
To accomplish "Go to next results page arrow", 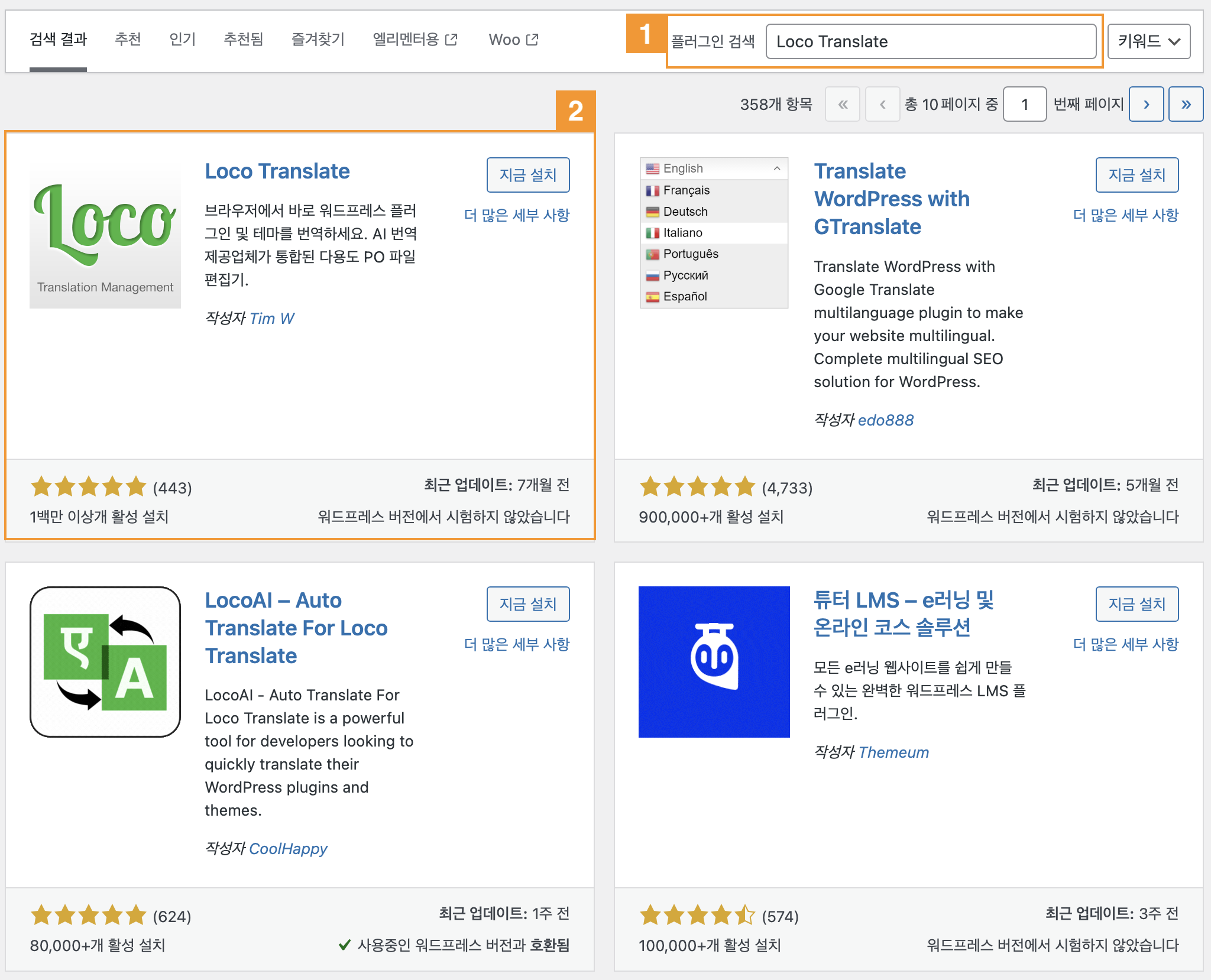I will pos(1146,104).
